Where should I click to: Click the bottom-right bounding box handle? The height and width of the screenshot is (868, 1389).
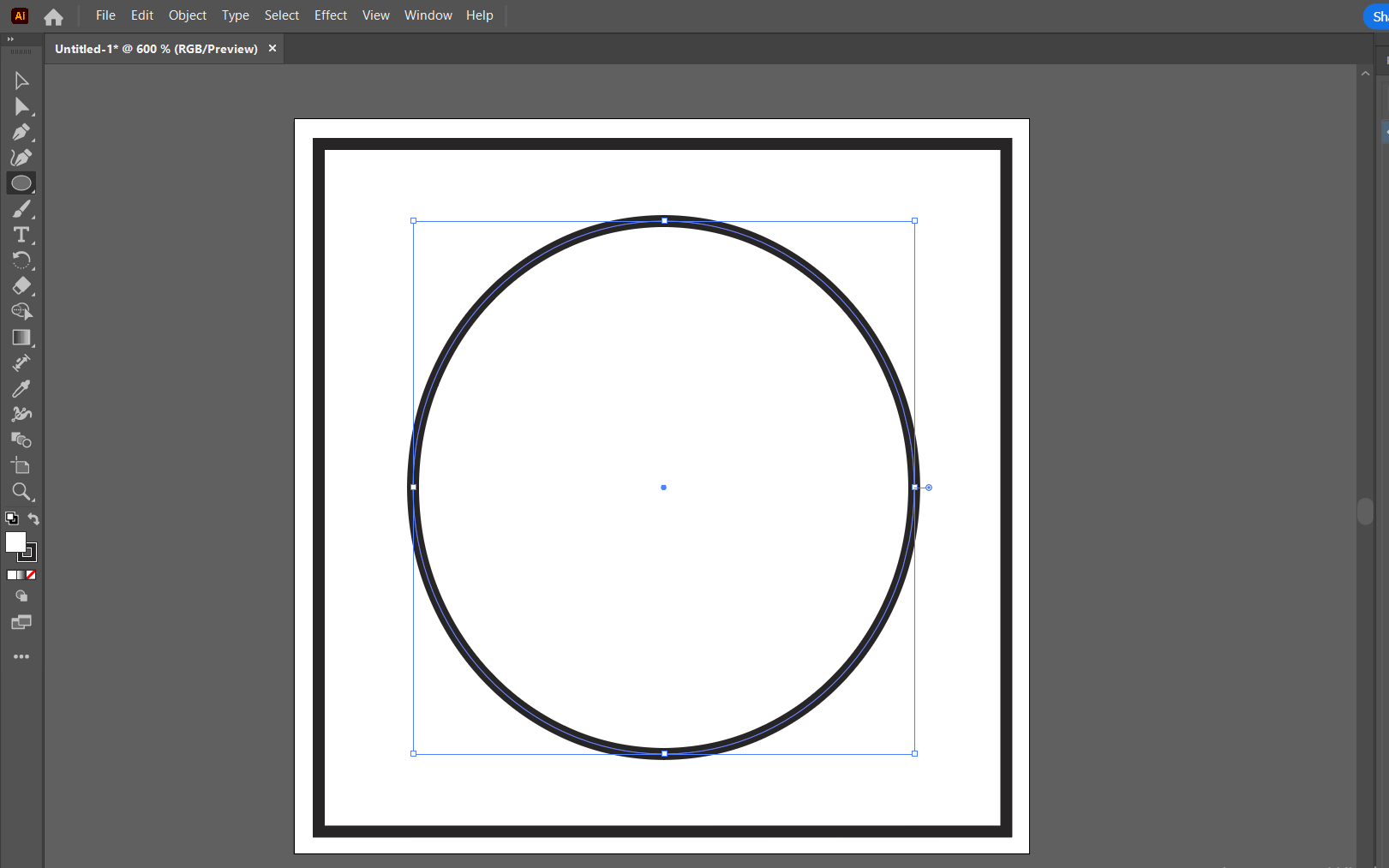point(915,754)
